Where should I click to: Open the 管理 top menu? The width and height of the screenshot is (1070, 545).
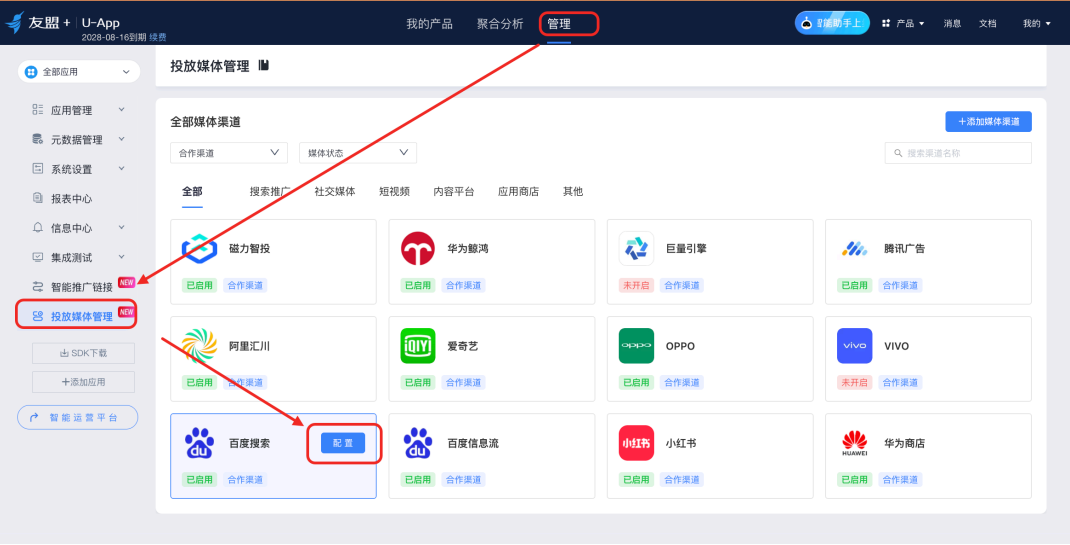point(559,24)
